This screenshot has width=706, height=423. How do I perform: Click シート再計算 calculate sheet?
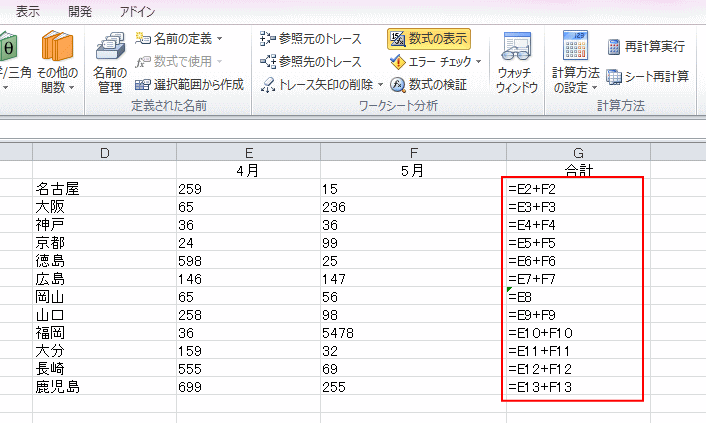pyautogui.click(x=647, y=77)
